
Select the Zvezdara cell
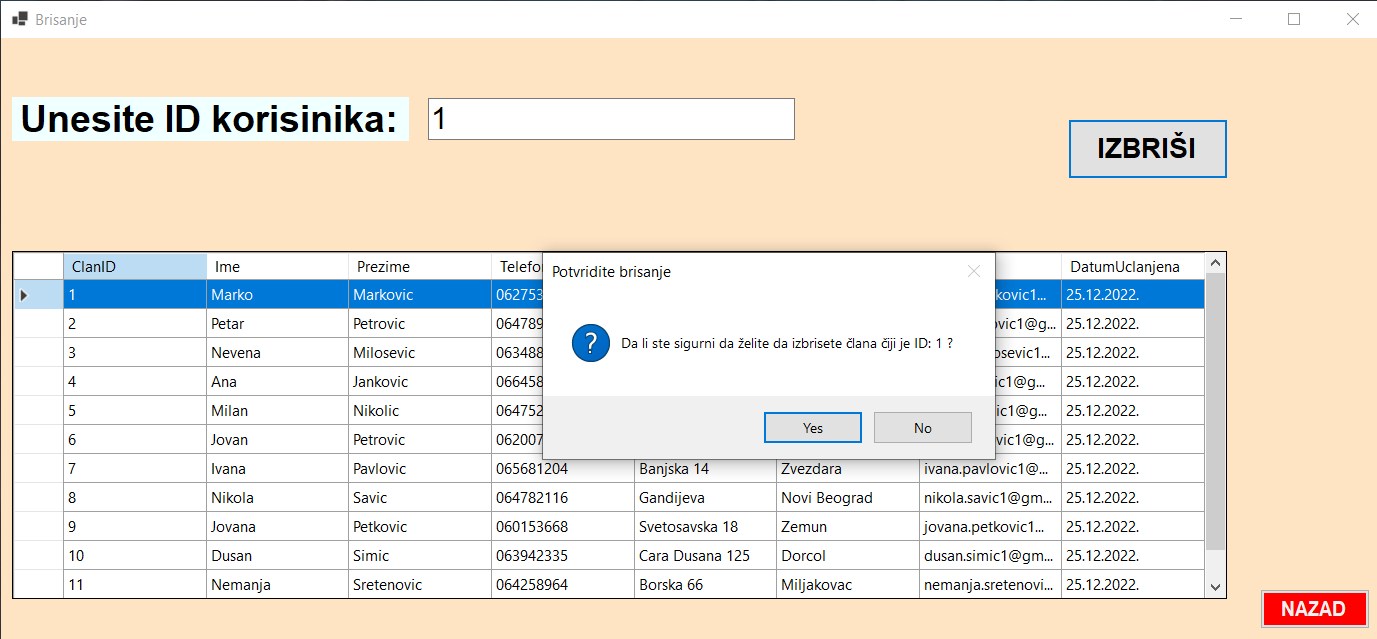(848, 469)
